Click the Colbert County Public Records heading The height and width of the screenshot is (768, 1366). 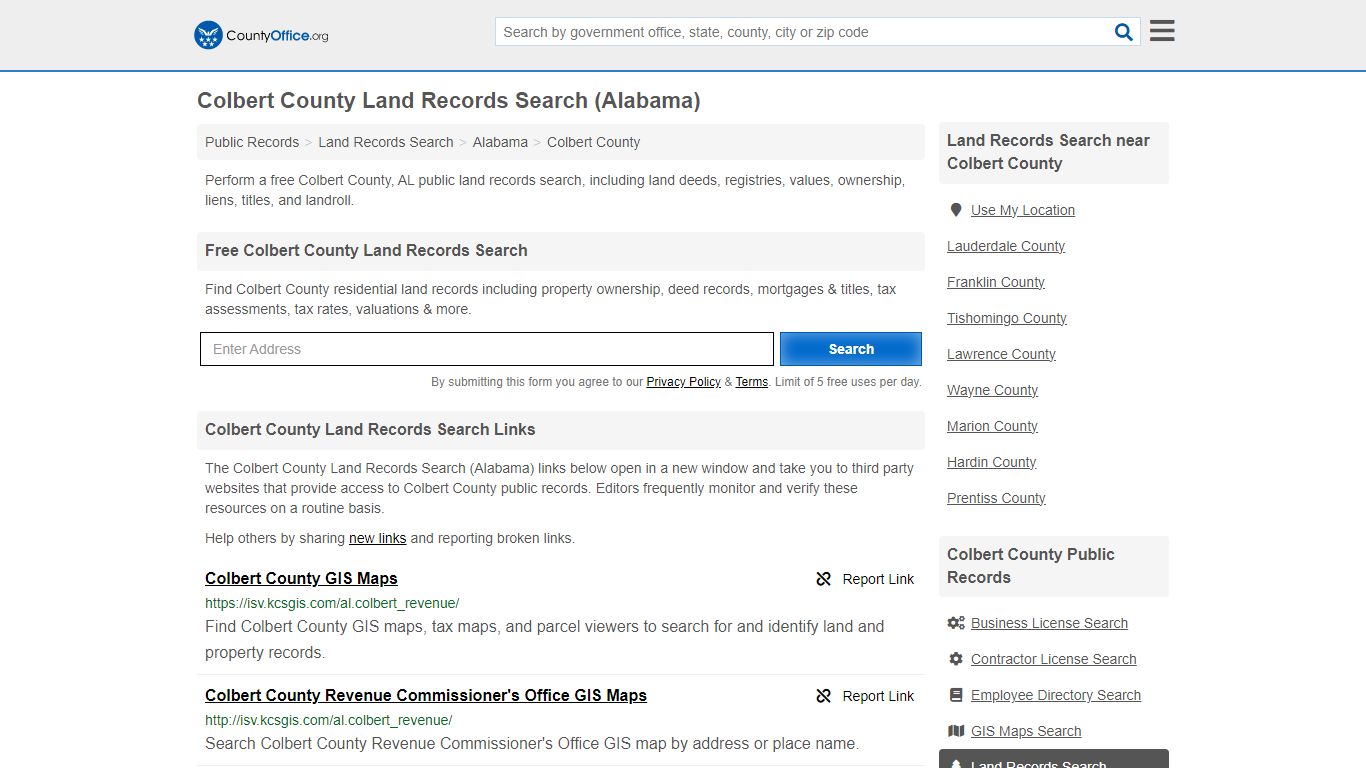tap(1030, 566)
